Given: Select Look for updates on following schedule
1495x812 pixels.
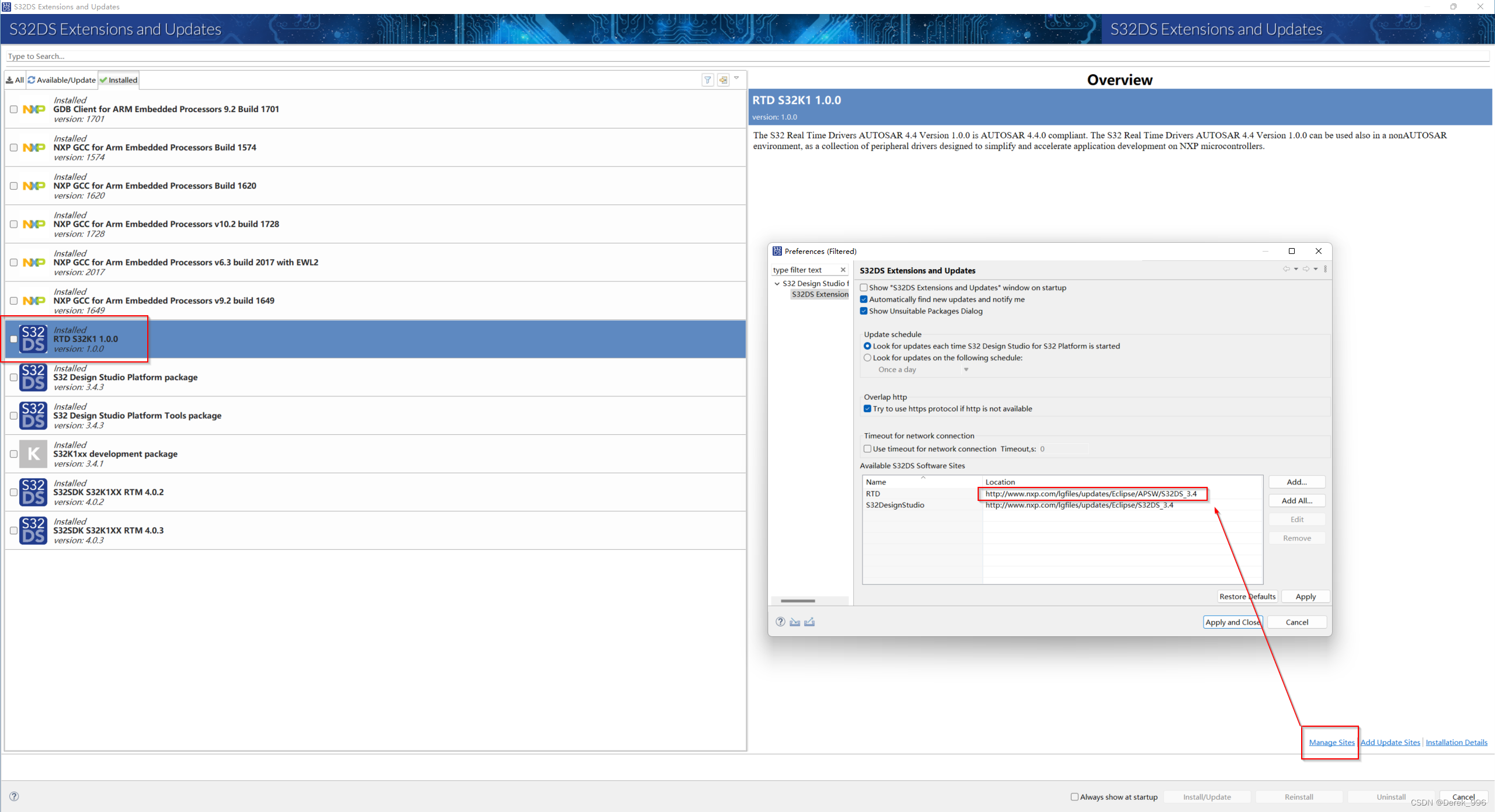Looking at the screenshot, I should [867, 358].
